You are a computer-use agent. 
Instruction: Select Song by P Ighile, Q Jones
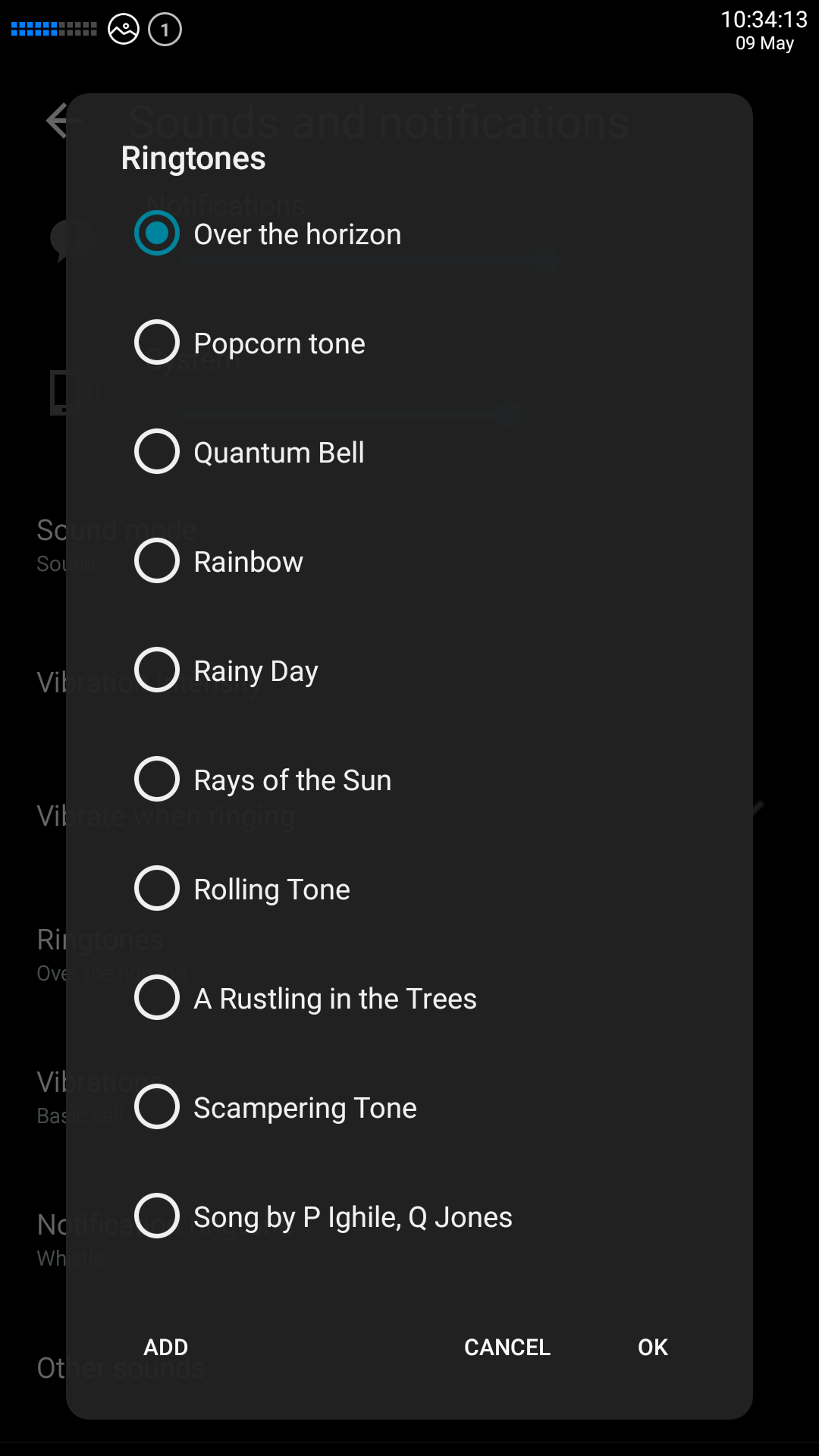pyautogui.click(x=157, y=1216)
